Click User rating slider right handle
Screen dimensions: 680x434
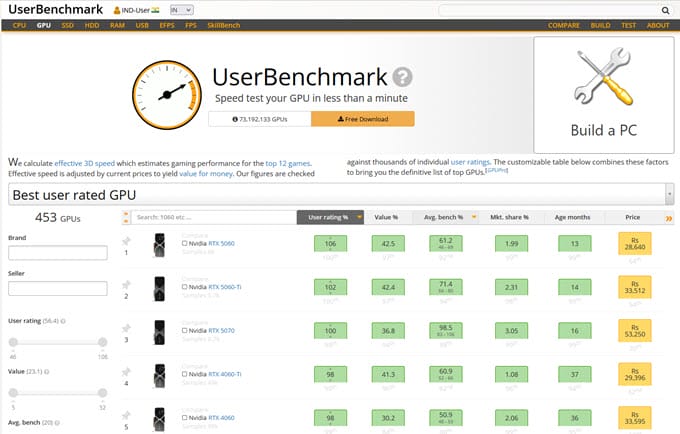[103, 342]
